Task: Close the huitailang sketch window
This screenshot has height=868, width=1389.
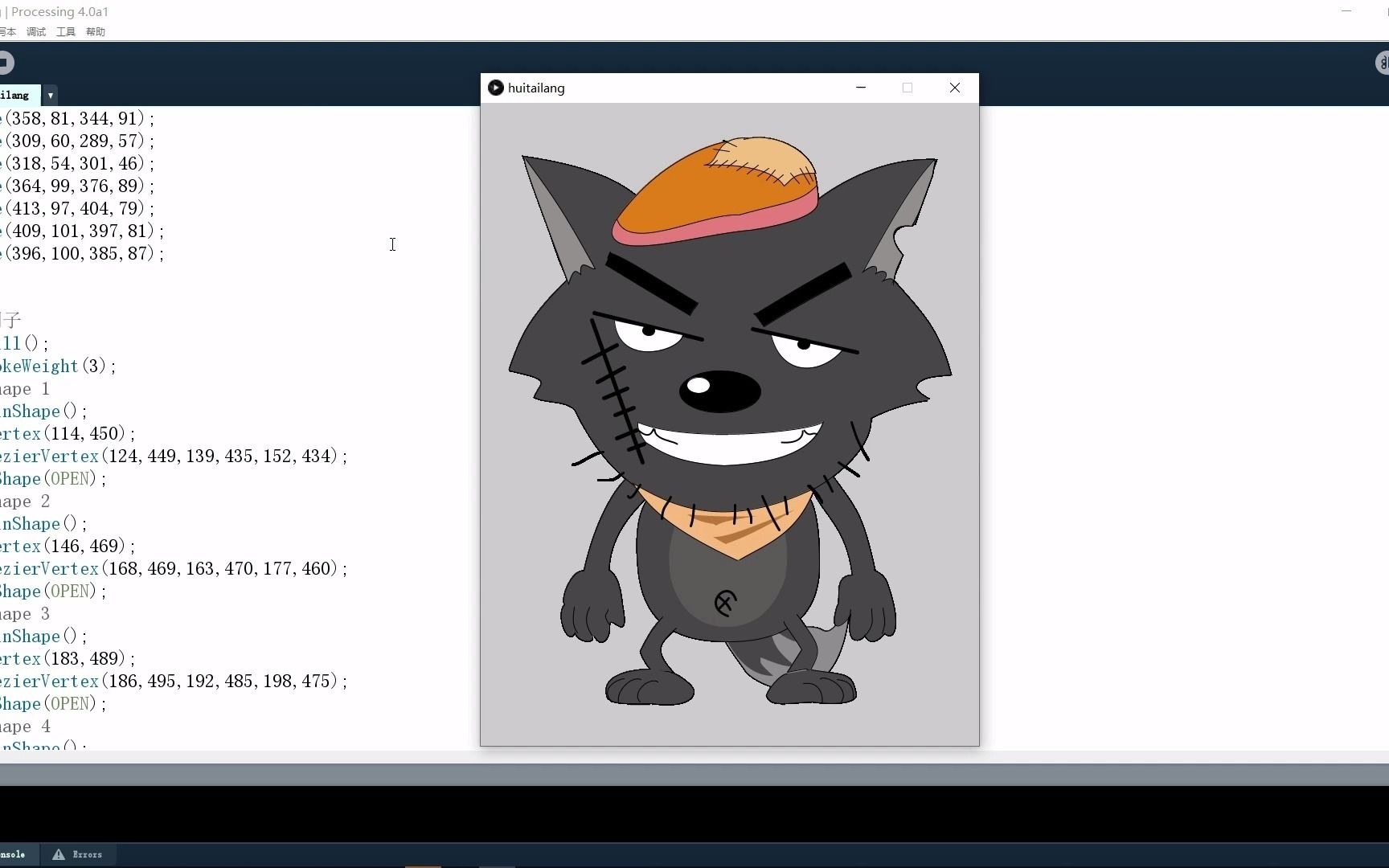Action: coord(955,88)
